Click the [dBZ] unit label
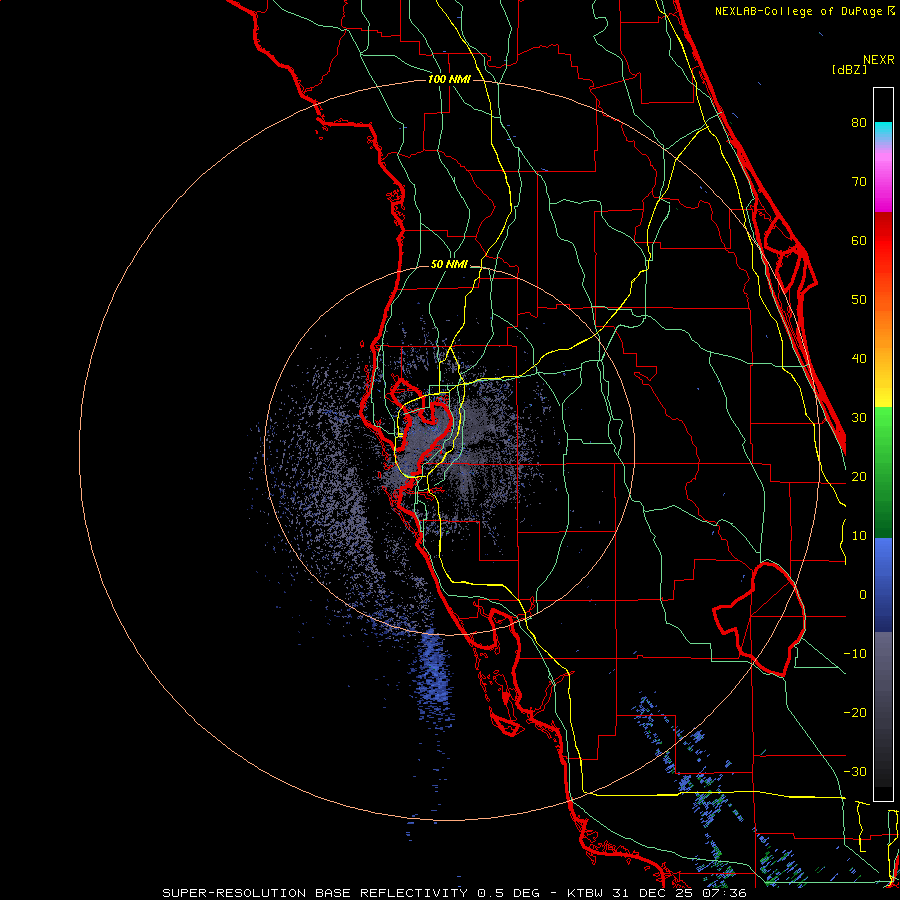Screen dimensions: 900x900 [x=849, y=69]
